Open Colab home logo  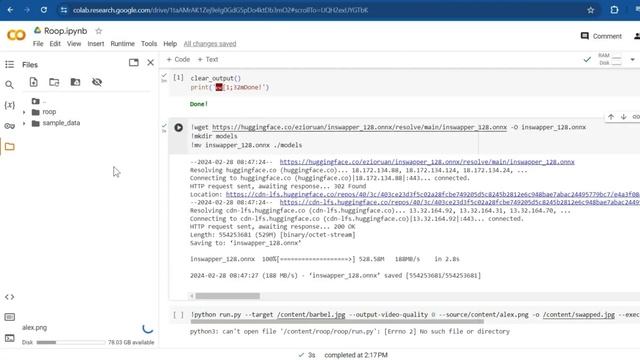tap(16, 35)
